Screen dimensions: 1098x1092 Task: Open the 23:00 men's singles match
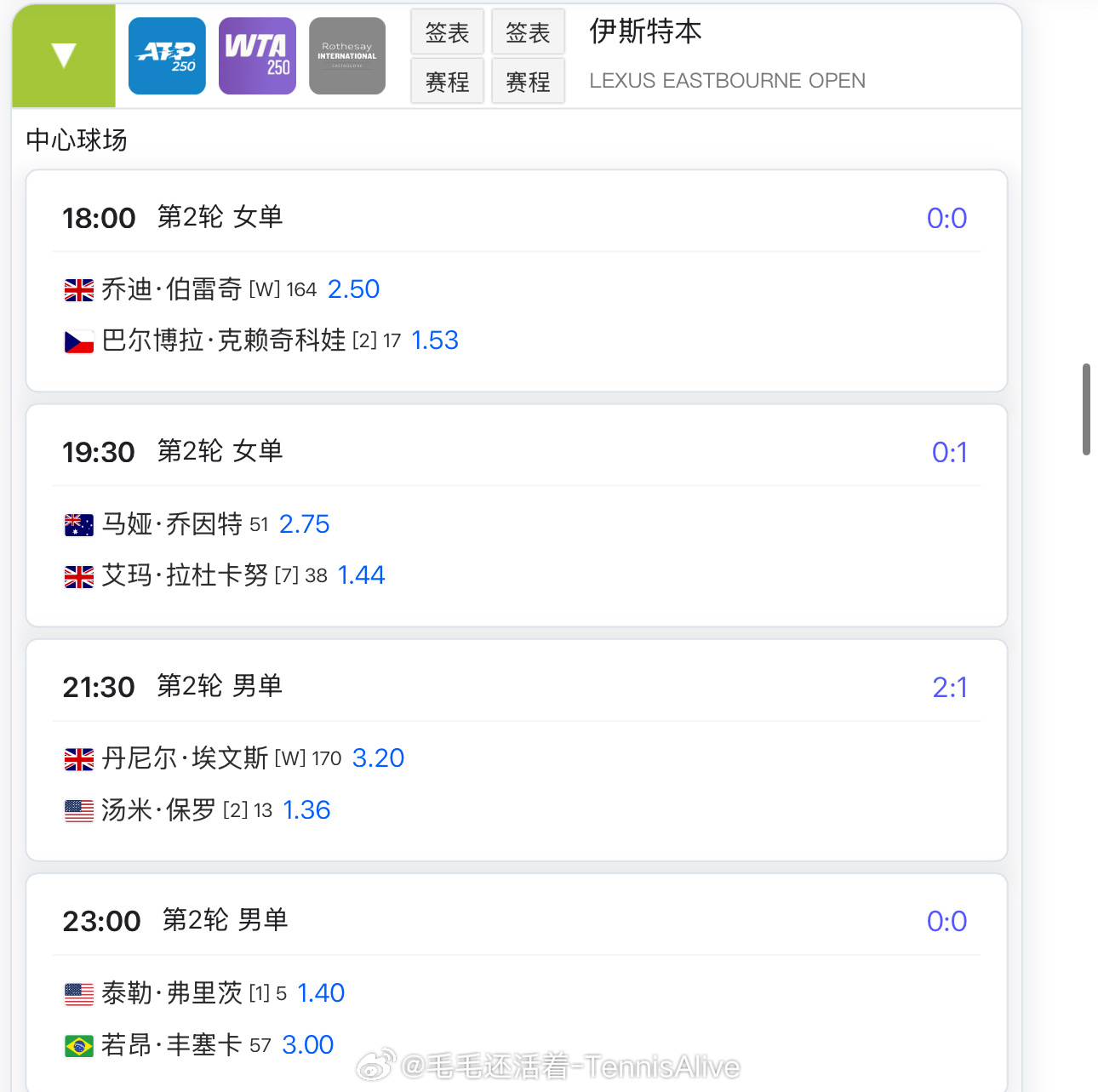click(x=517, y=983)
